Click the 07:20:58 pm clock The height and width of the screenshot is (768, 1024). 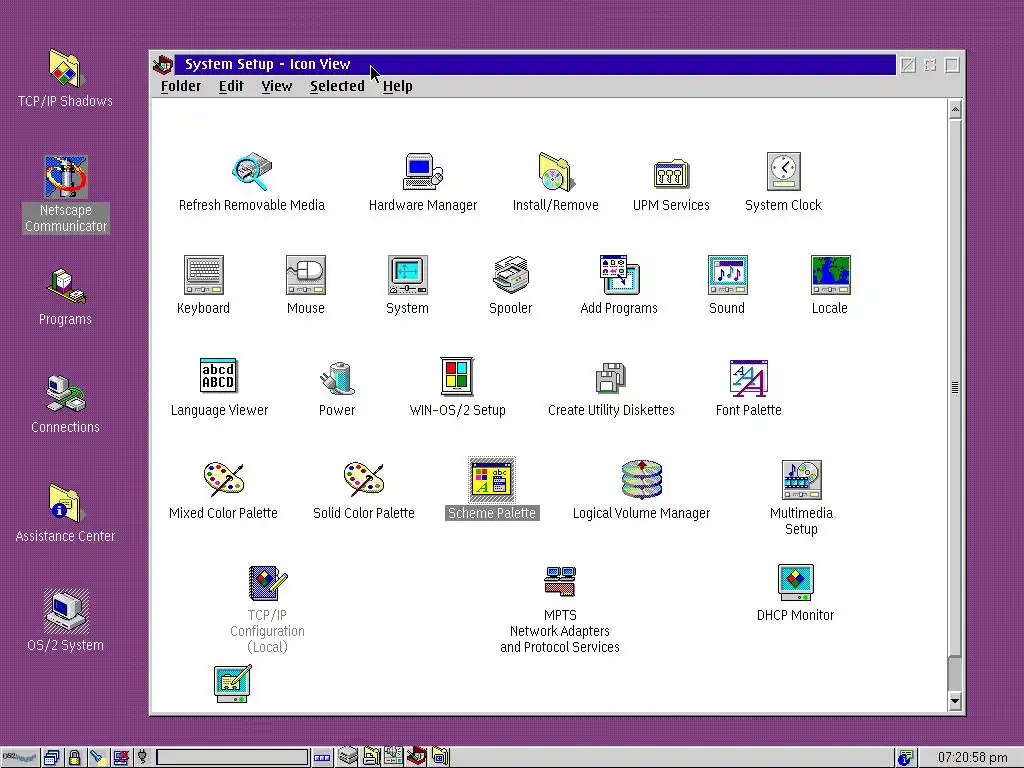(972, 758)
